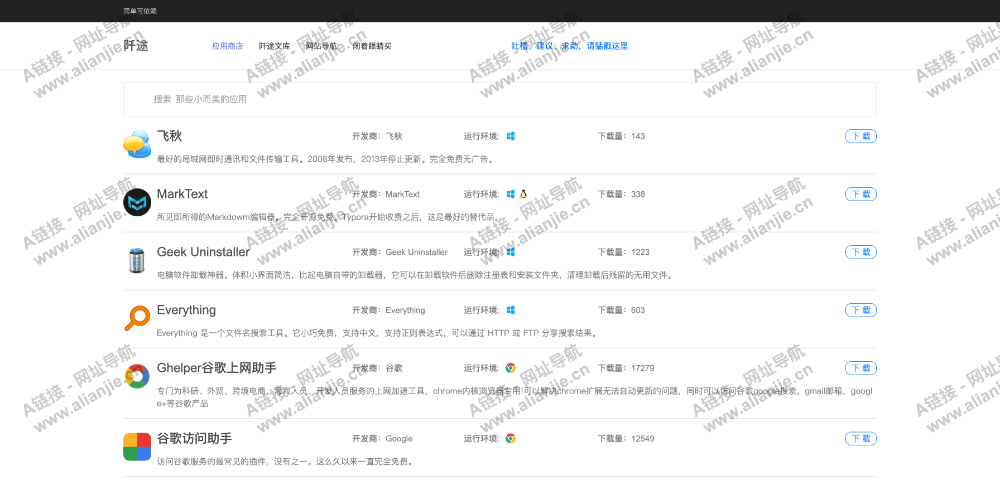Click the 飞秋 app icon
This screenshot has height=485, width=1000.
pos(137,145)
